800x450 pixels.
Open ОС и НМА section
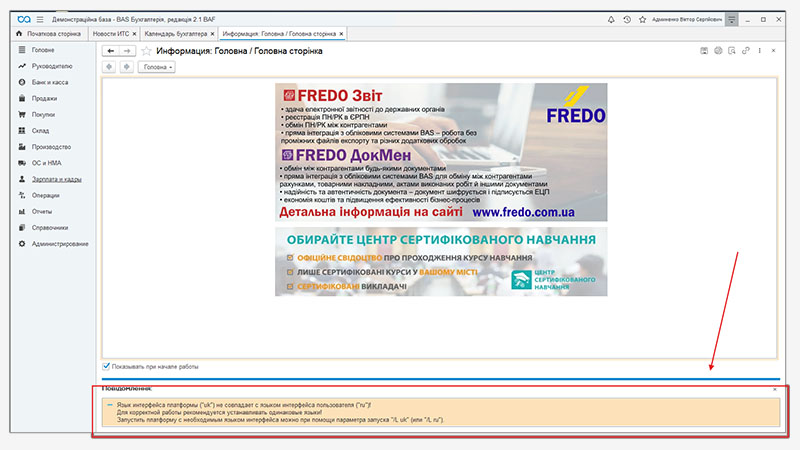tap(46, 163)
